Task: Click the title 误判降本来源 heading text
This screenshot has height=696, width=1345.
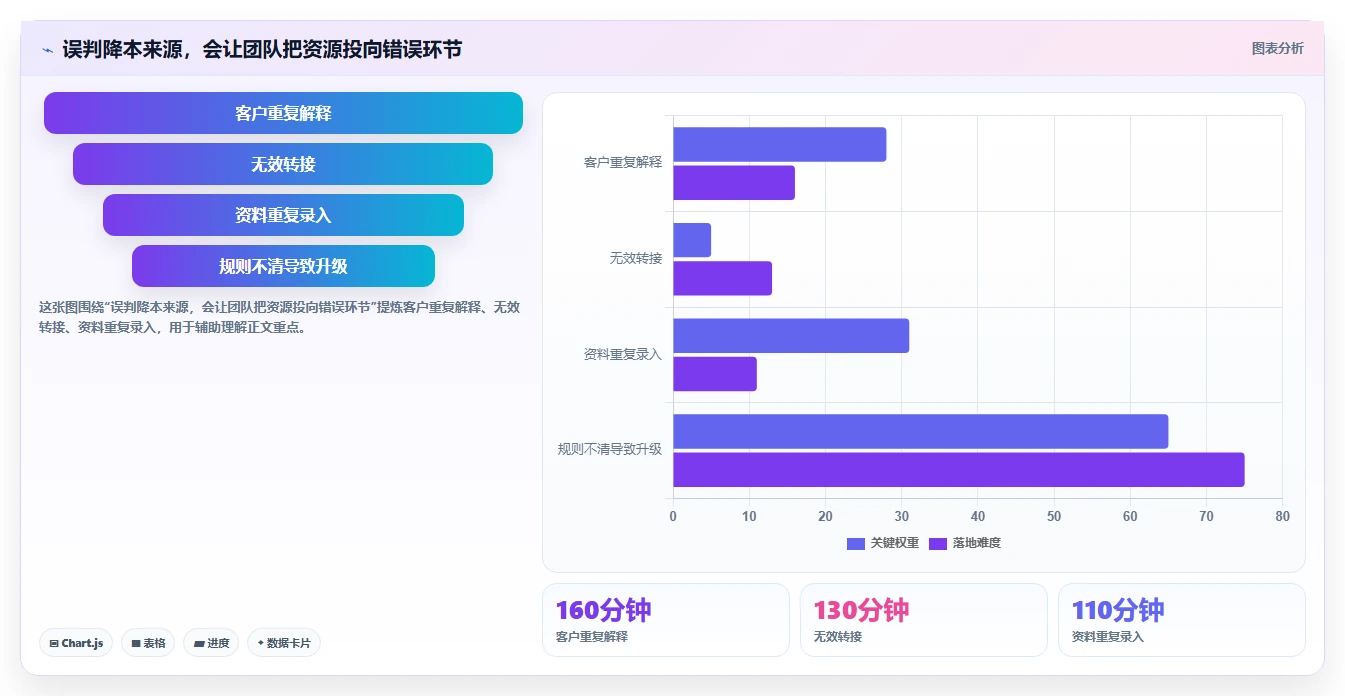Action: point(262,49)
